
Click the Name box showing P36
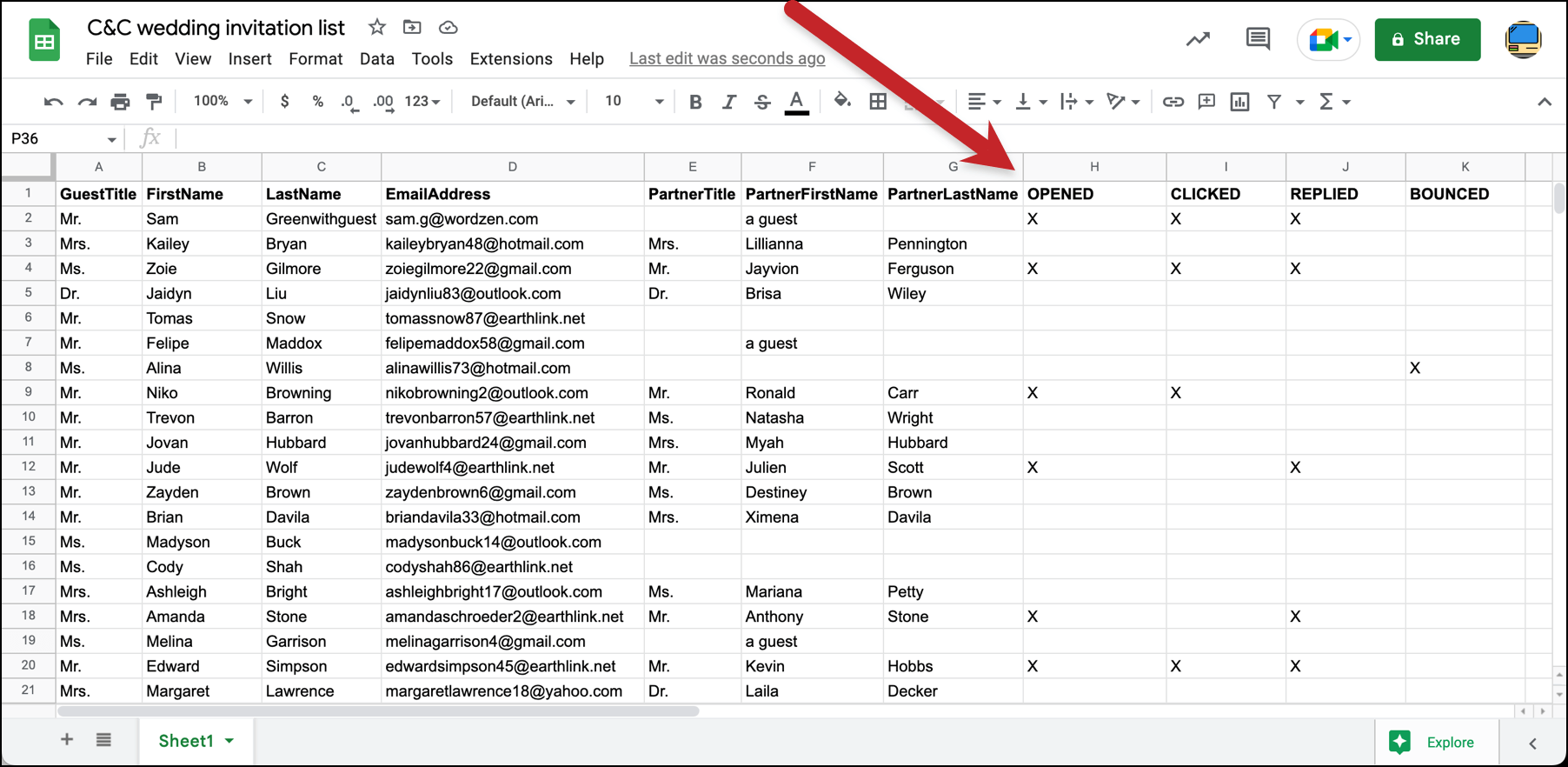coord(63,139)
